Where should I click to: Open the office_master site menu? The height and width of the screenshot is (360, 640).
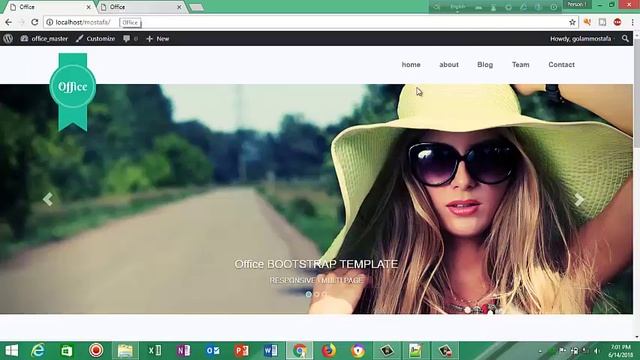click(44, 39)
